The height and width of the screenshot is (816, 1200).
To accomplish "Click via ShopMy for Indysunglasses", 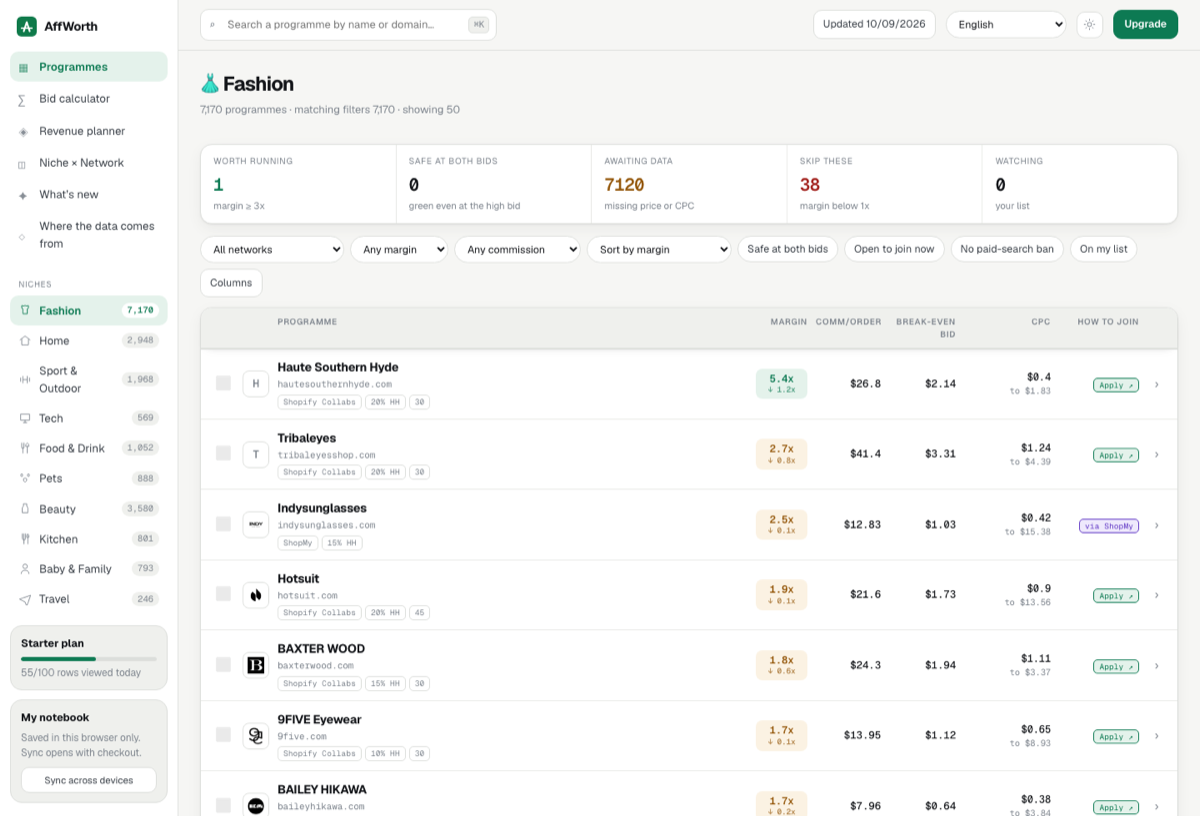I will 1109,525.
